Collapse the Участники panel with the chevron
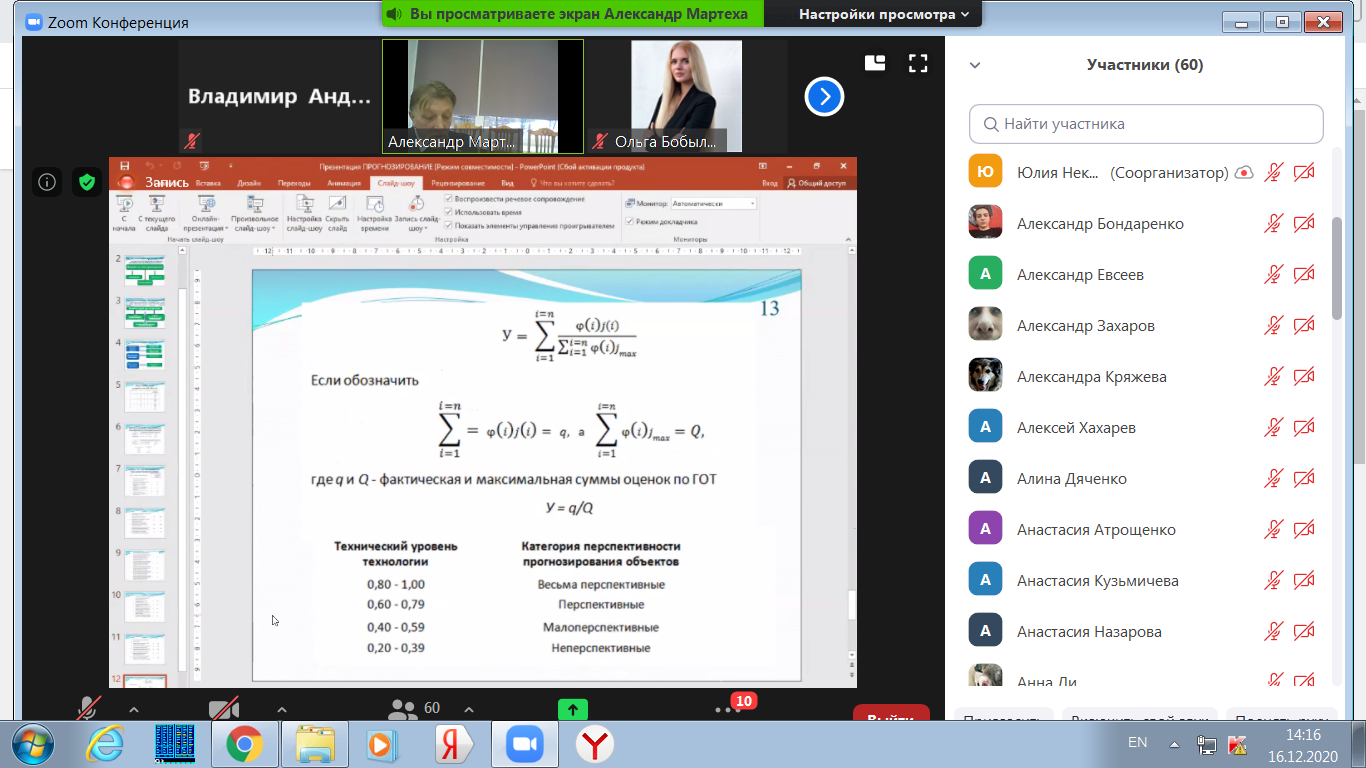The height and width of the screenshot is (768, 1366). [x=975, y=65]
